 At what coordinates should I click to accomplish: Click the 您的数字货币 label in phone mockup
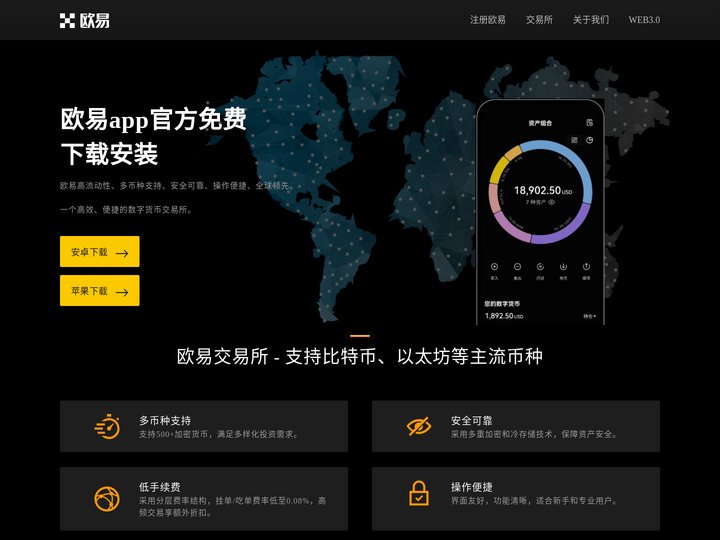(x=502, y=304)
